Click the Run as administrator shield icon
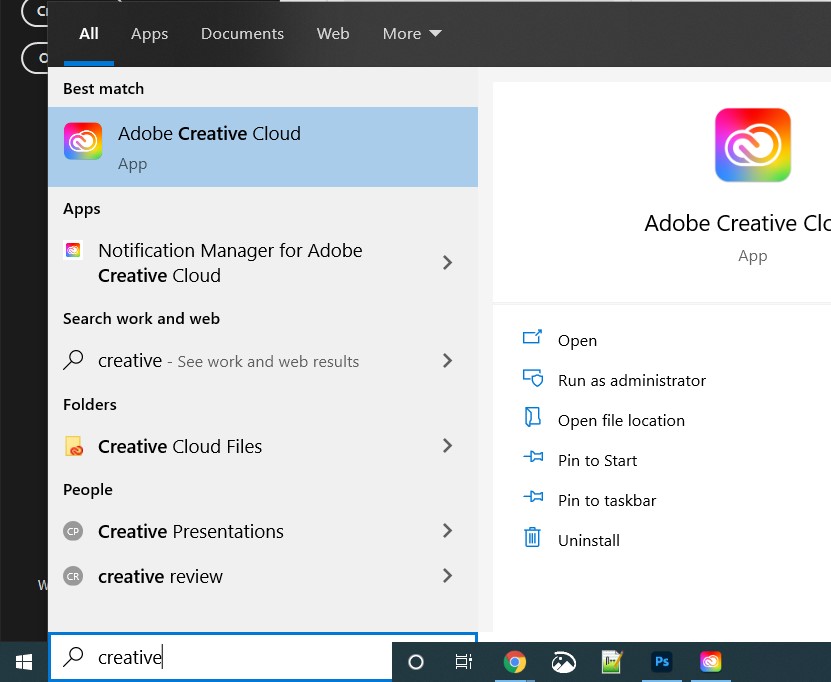The width and height of the screenshot is (831, 682). pyautogui.click(x=533, y=378)
